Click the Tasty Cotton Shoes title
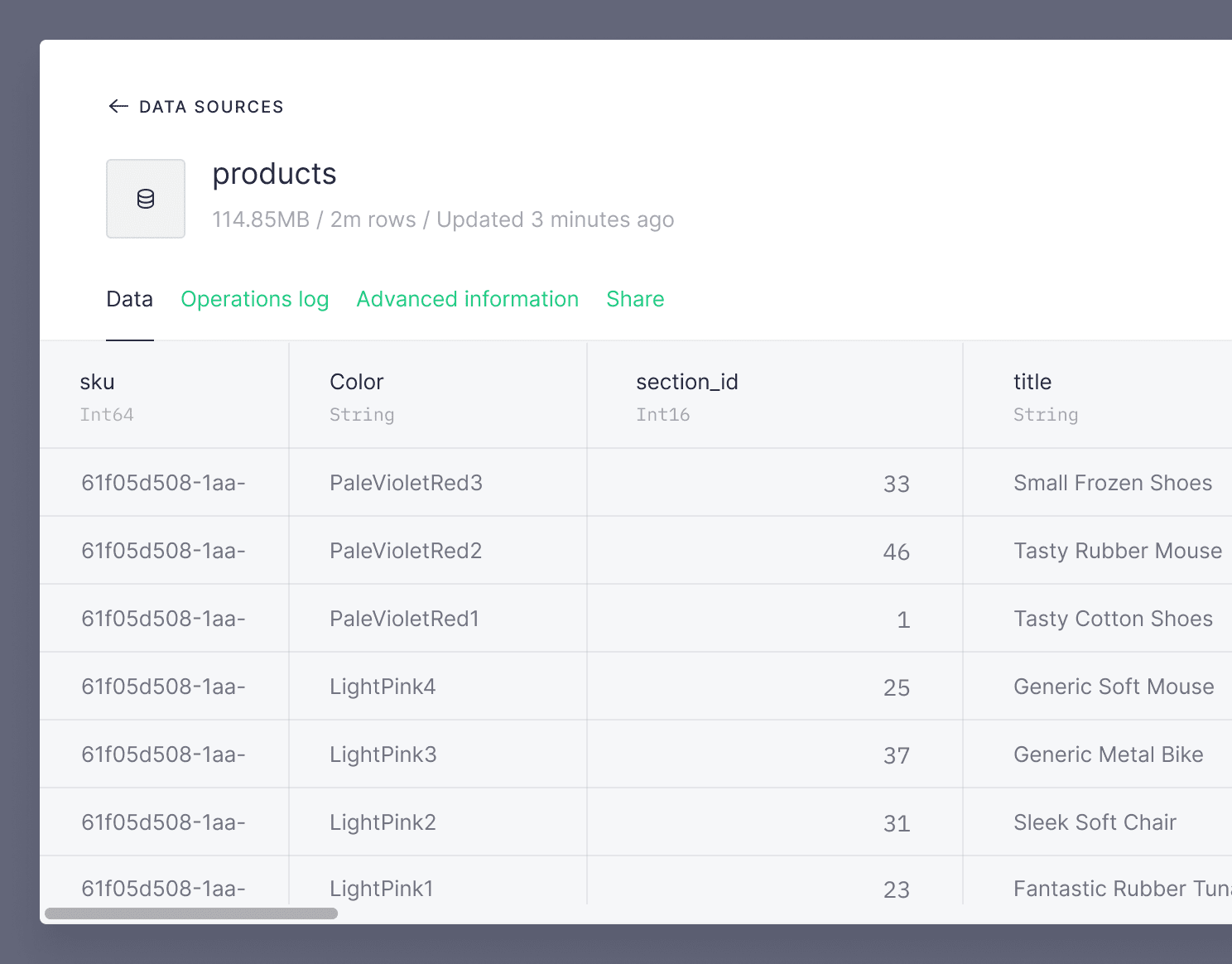 click(x=1113, y=619)
